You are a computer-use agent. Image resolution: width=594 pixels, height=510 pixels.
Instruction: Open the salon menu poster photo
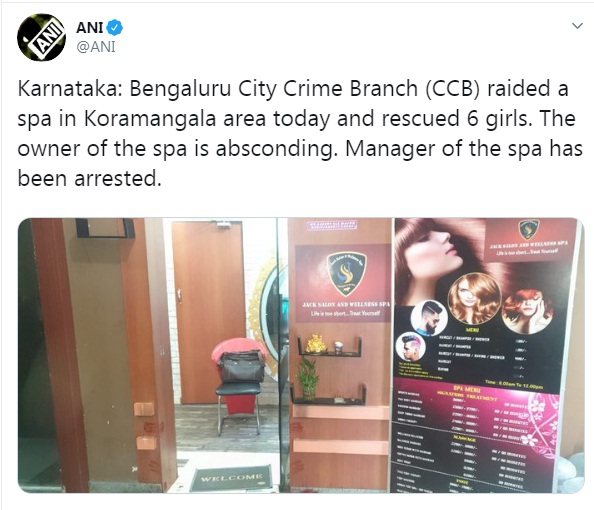pyautogui.click(x=489, y=355)
